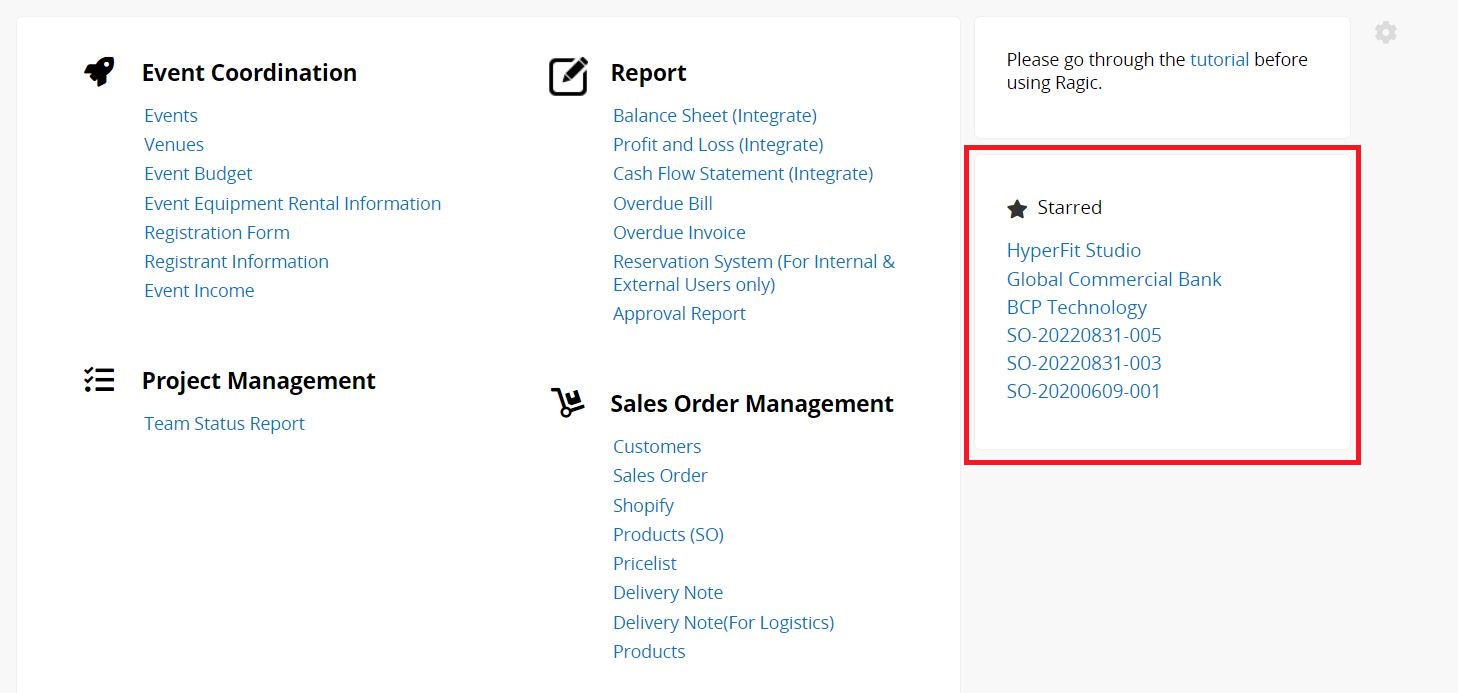The width and height of the screenshot is (1458, 693).
Task: Click the Report edit-note icon
Action: click(x=568, y=76)
